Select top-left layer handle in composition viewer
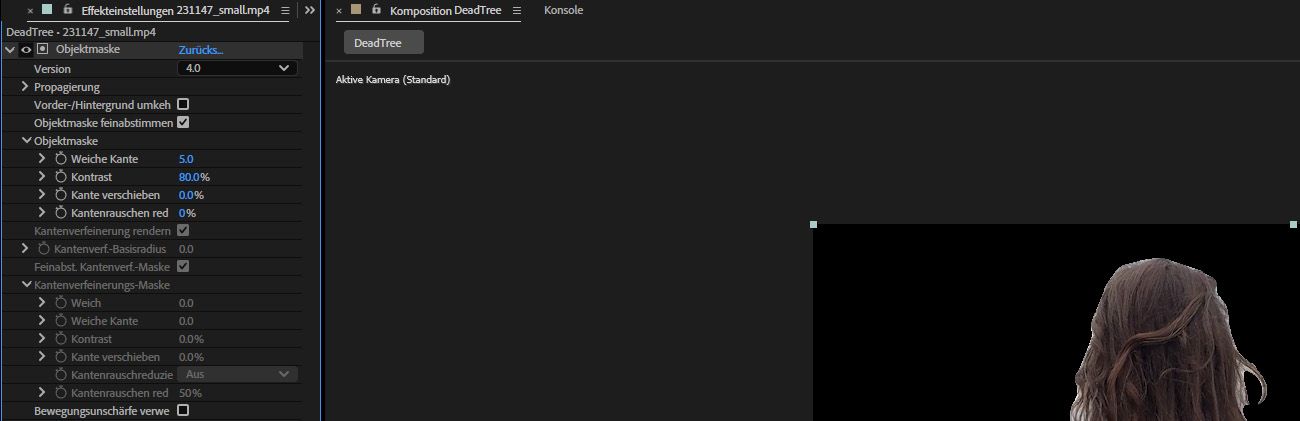The width and height of the screenshot is (1300, 421). point(813,225)
